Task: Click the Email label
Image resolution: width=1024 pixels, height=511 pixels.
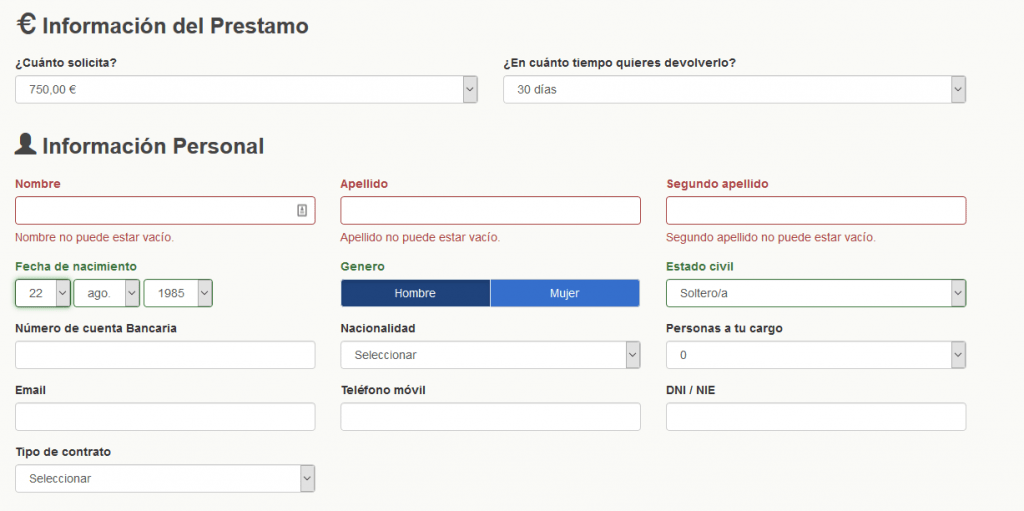Action: click(x=30, y=390)
